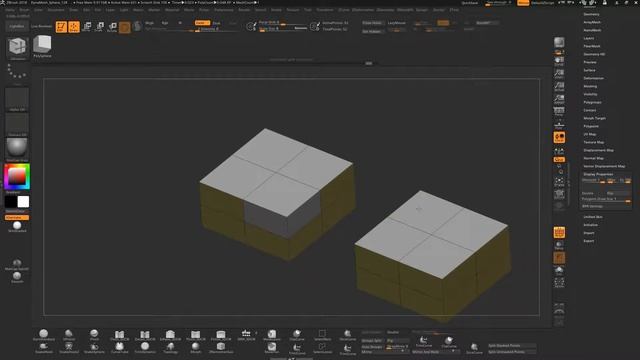Click the LightBox button
The image size is (640, 360).
click(17, 26)
